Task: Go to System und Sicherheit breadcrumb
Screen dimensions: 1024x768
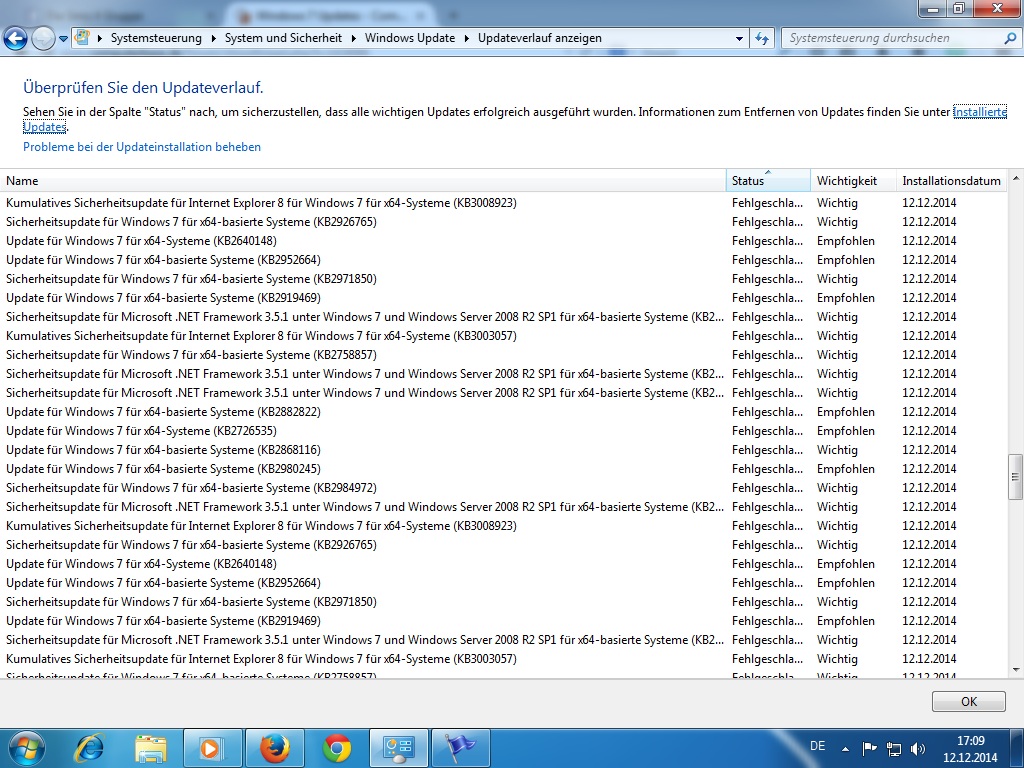Action: tap(283, 39)
